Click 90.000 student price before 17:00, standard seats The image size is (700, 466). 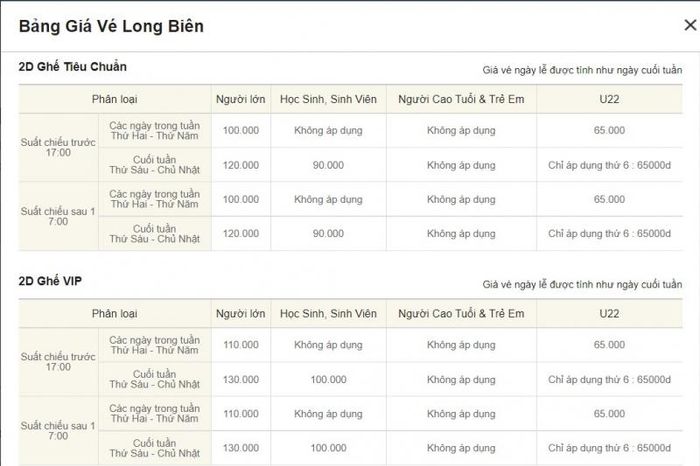pos(328,165)
